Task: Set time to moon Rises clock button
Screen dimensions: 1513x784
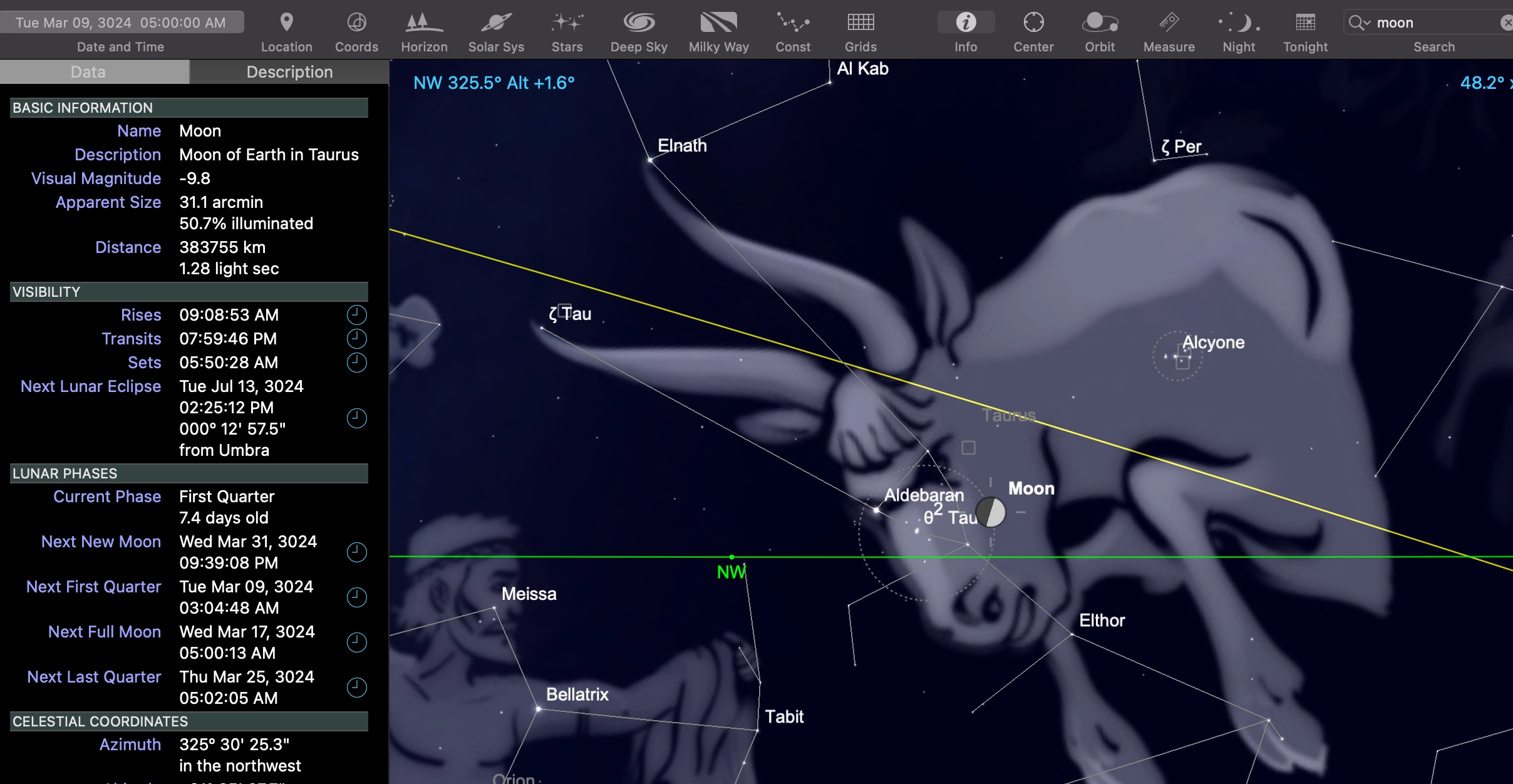Action: point(356,315)
